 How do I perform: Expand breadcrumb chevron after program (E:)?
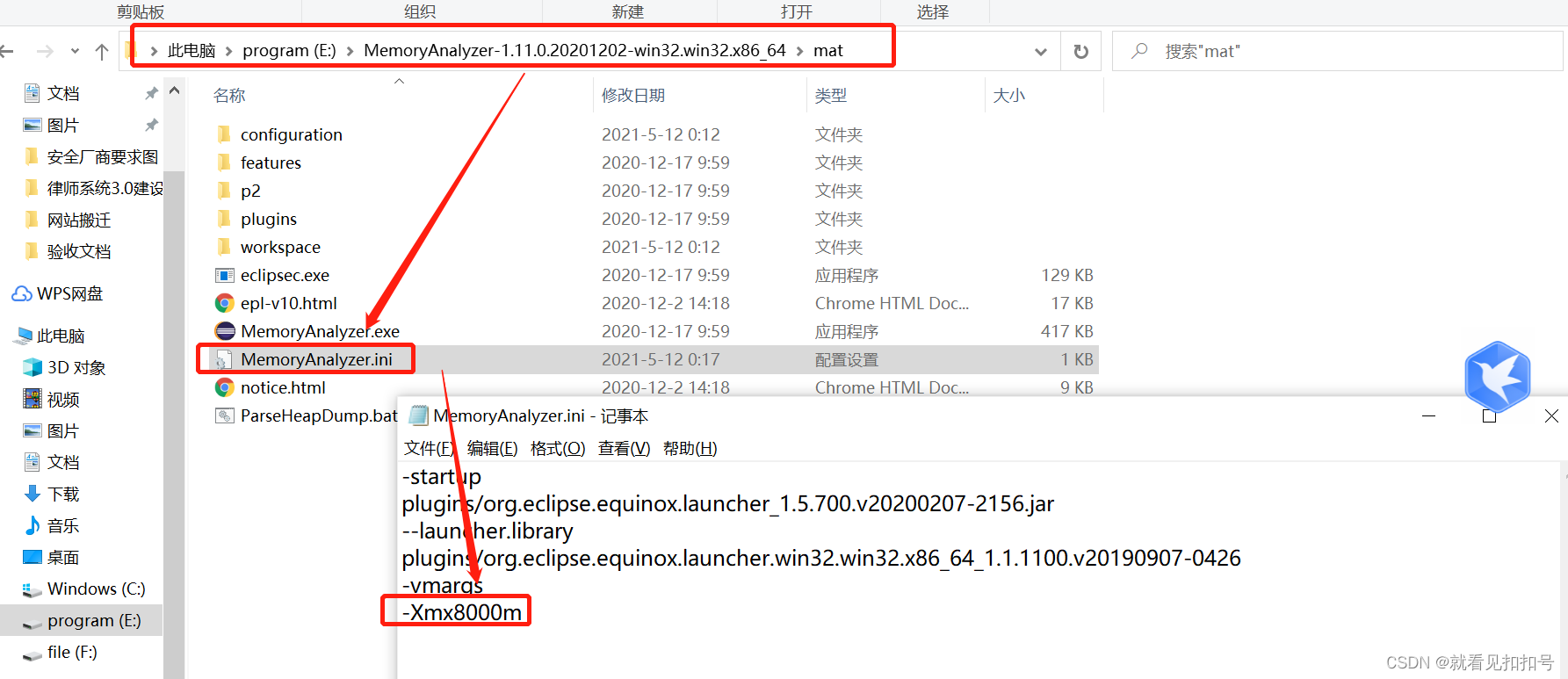350,51
